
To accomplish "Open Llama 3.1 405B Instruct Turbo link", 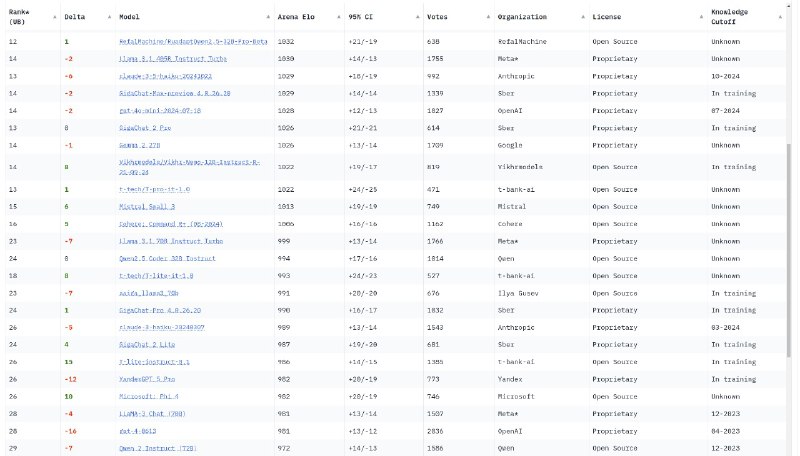I will (173, 59).
